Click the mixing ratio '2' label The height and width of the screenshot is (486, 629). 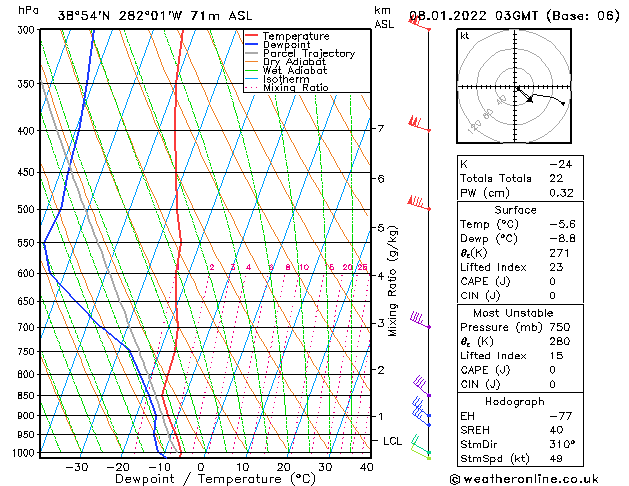[212, 267]
